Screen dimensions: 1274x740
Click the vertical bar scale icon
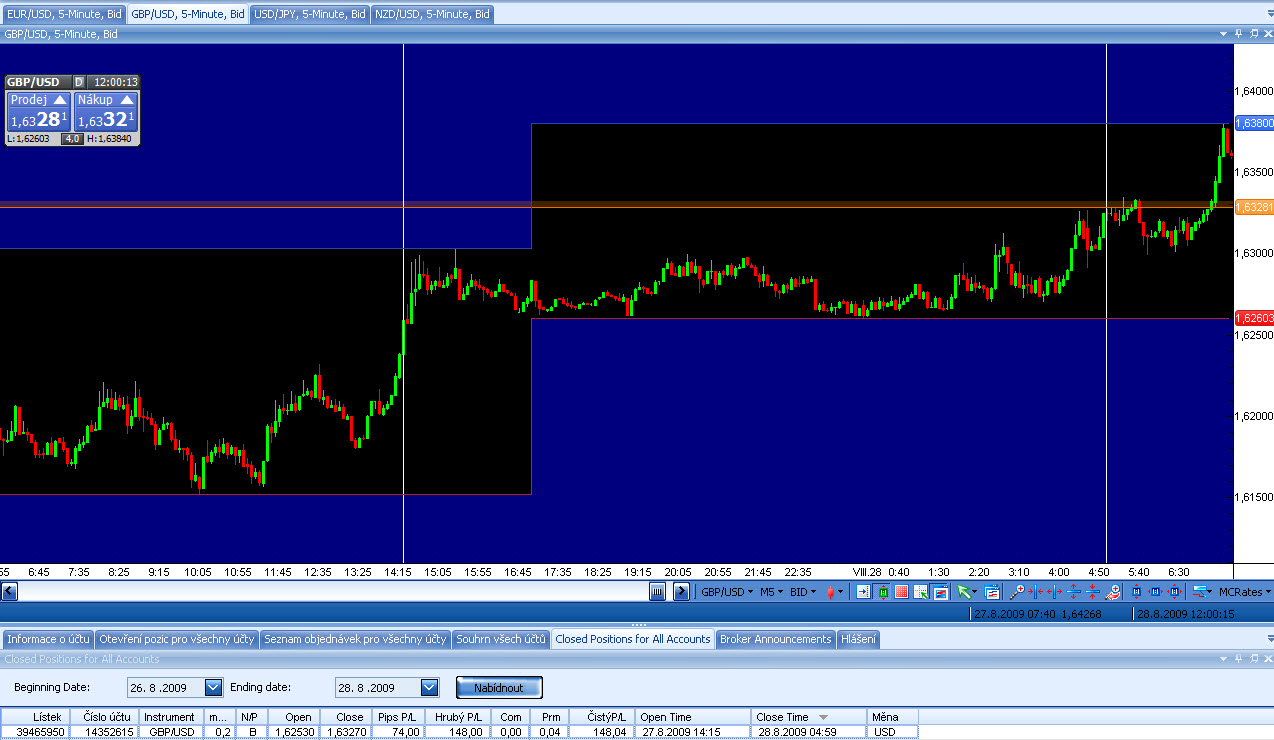click(1136, 592)
